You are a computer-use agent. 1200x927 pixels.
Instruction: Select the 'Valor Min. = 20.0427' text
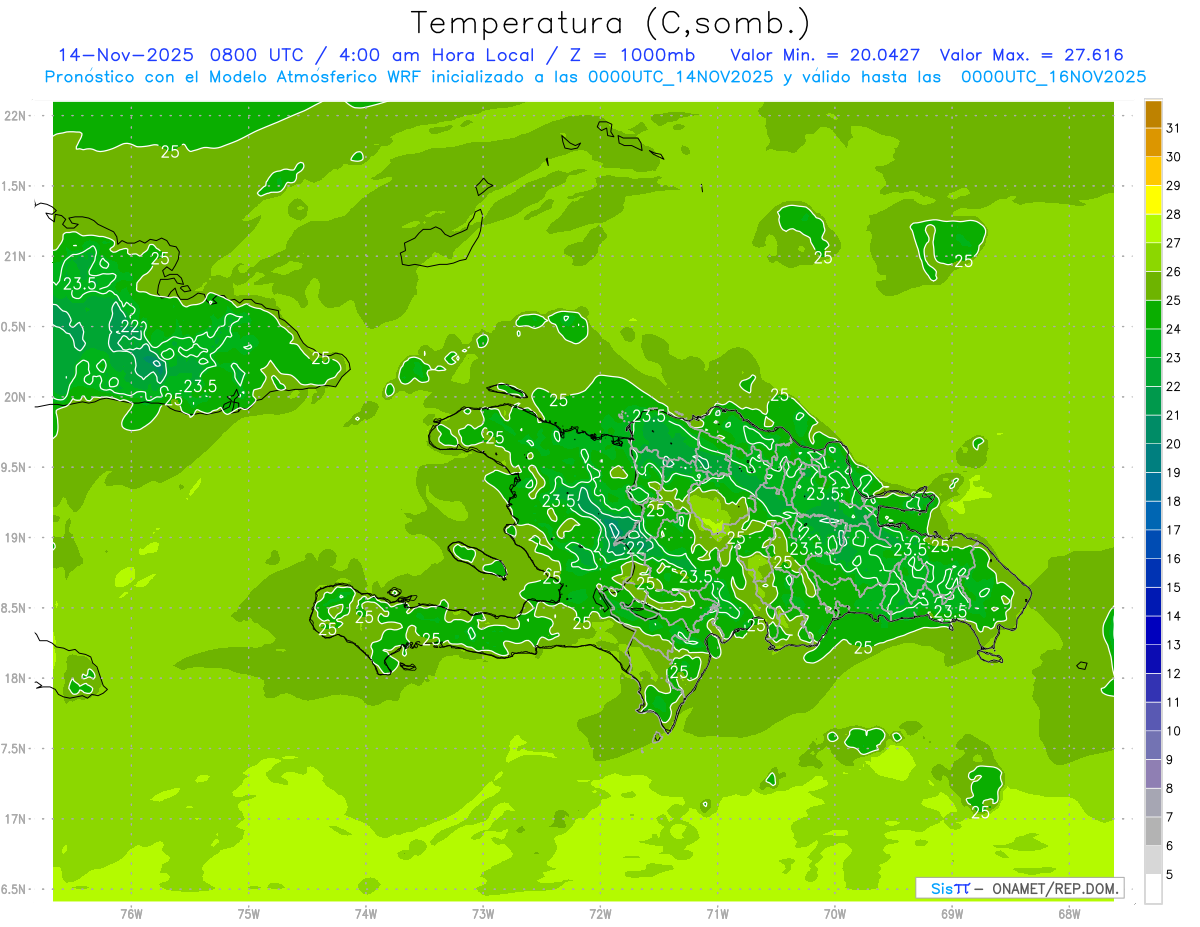825,55
